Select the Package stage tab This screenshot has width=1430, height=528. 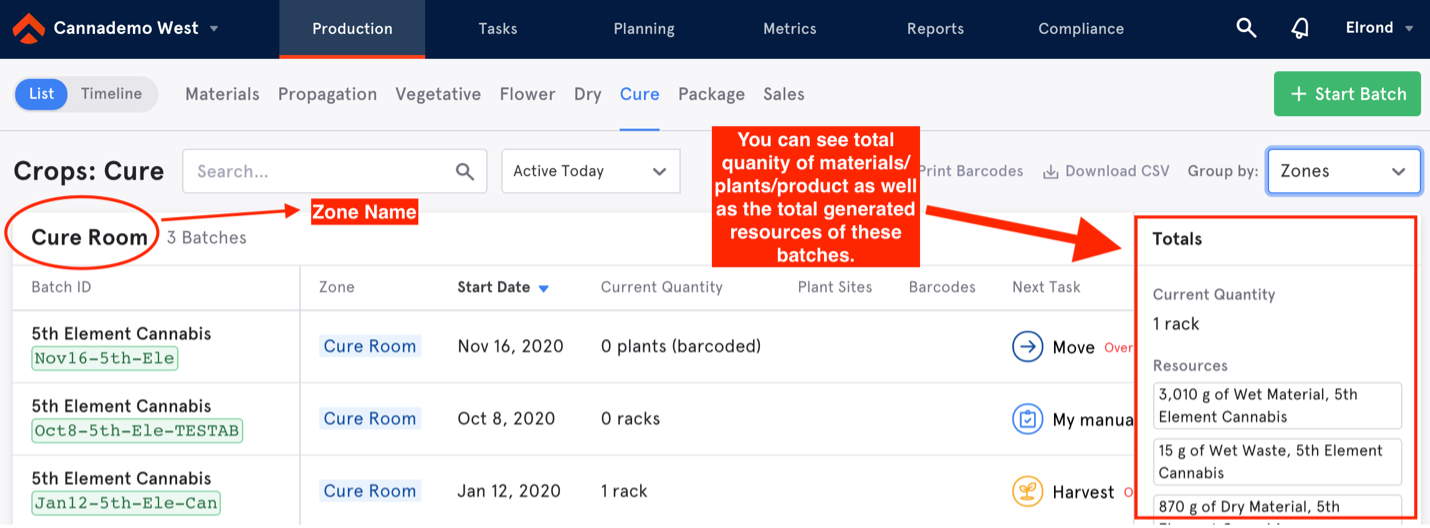[711, 94]
